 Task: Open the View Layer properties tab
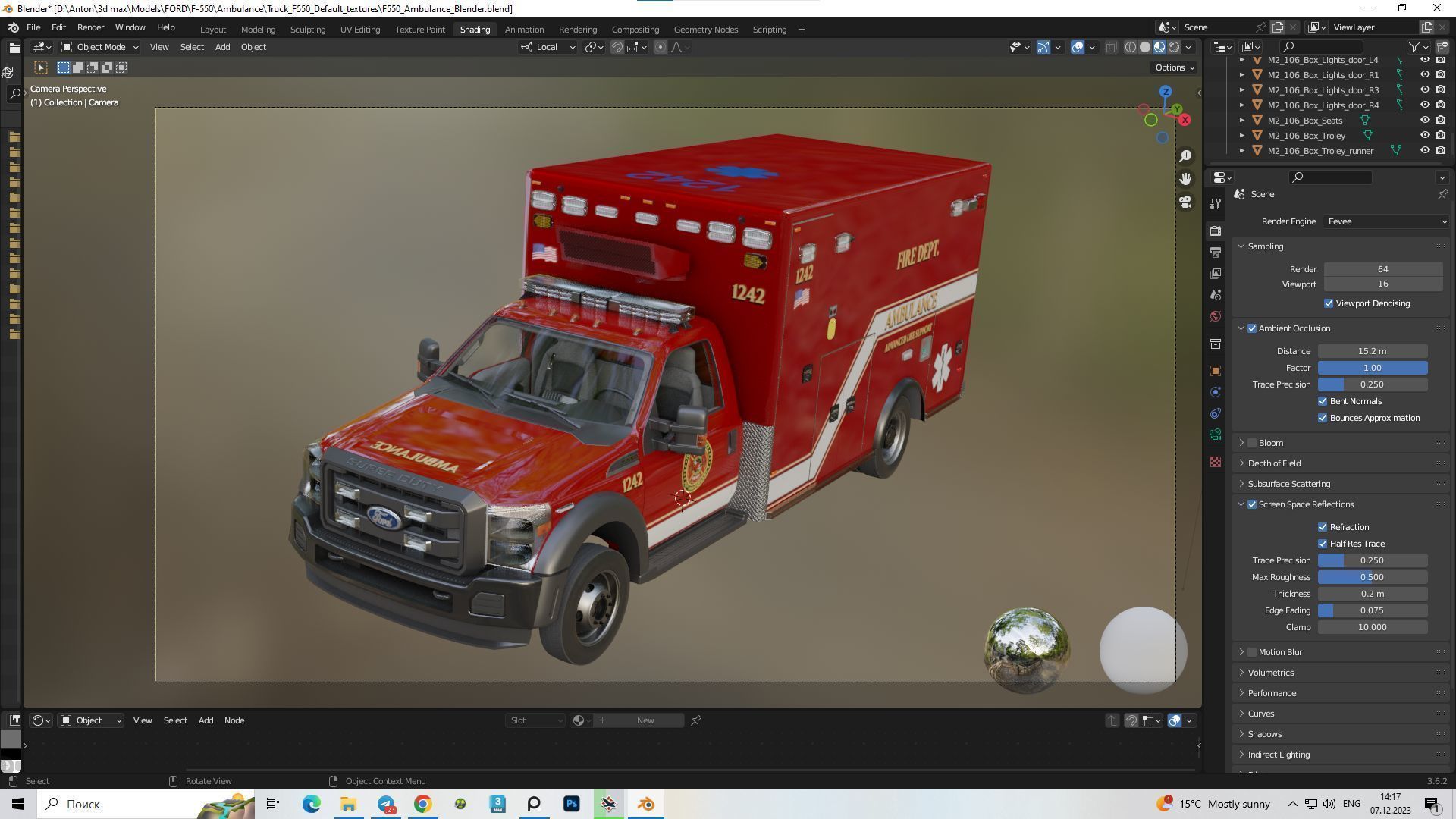coord(1216,273)
